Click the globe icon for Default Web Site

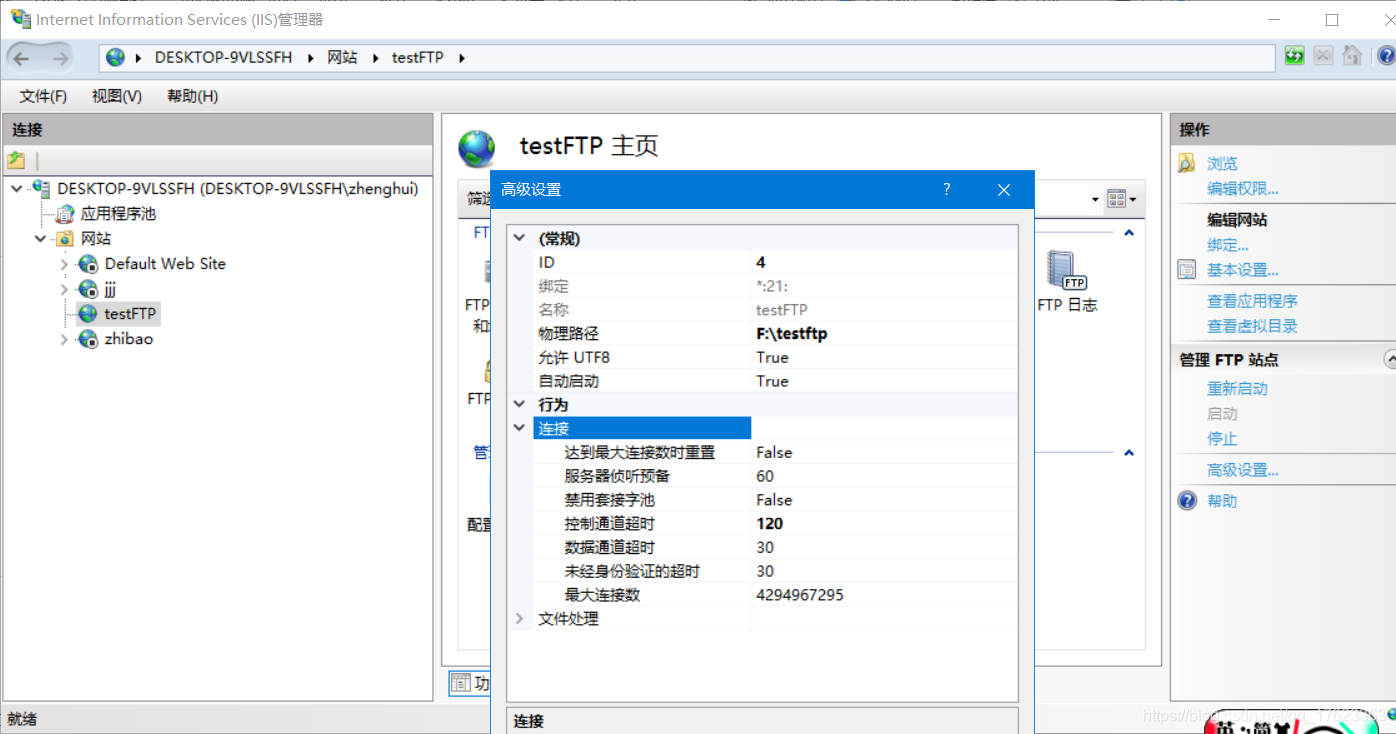[x=88, y=264]
